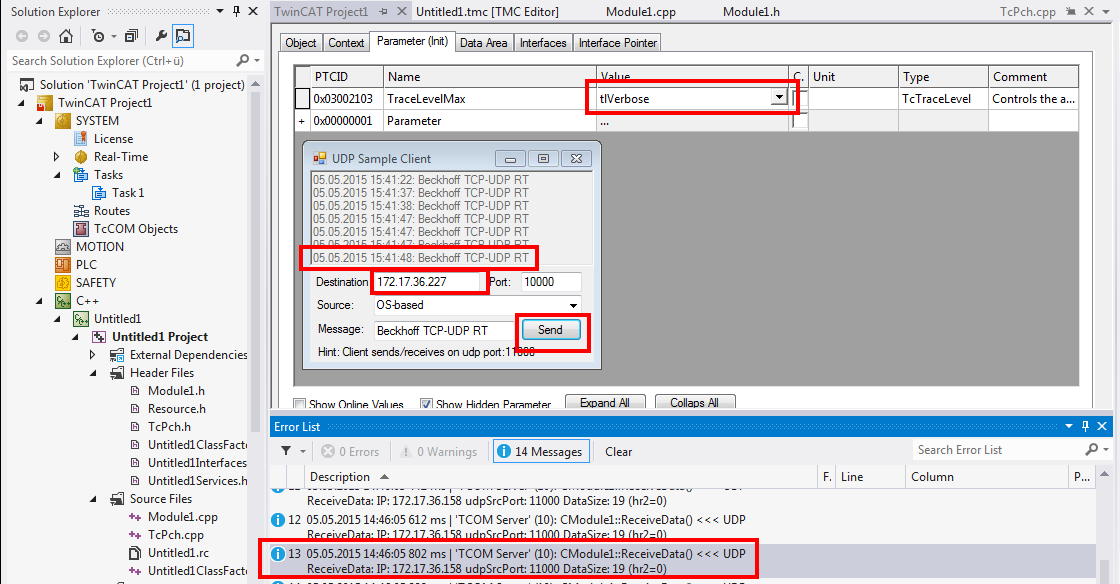The width and height of the screenshot is (1120, 584).
Task: Select the TcCOM Objects icon
Action: tap(81, 228)
